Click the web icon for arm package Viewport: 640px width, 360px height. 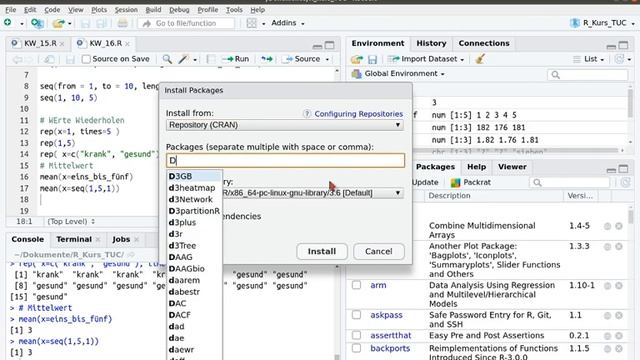pos(607,286)
